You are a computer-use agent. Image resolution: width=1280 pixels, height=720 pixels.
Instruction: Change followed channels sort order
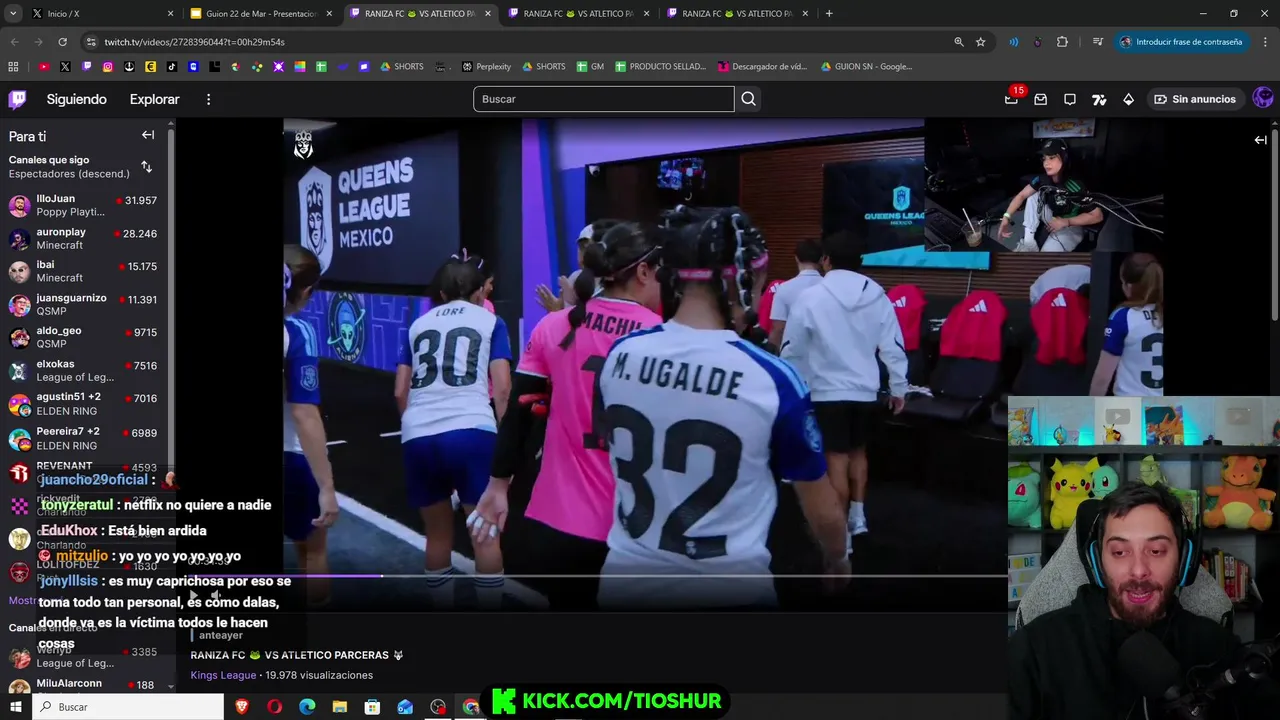147,167
